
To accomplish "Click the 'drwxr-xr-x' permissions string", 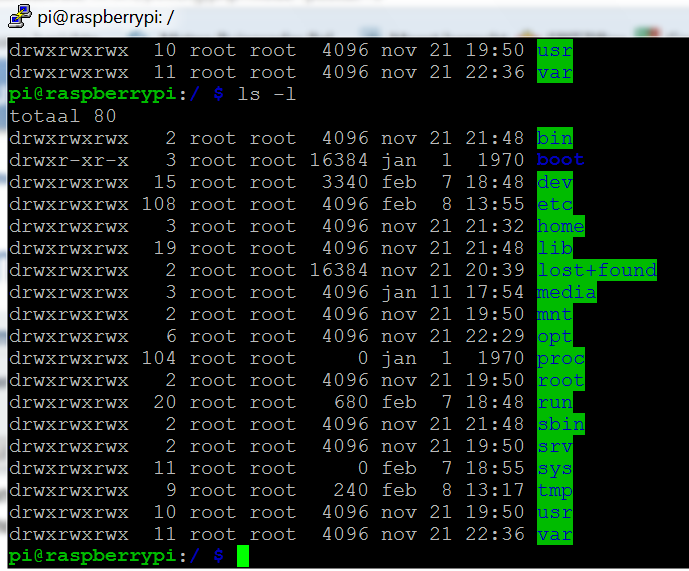I will (x=69, y=160).
